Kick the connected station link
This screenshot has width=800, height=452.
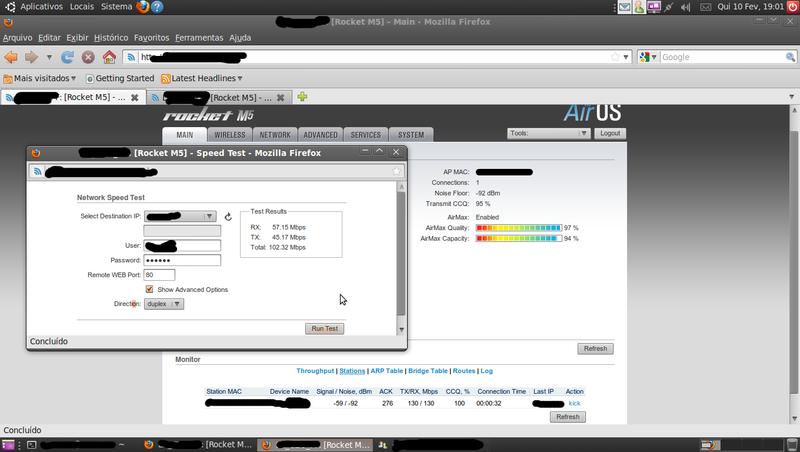[574, 404]
